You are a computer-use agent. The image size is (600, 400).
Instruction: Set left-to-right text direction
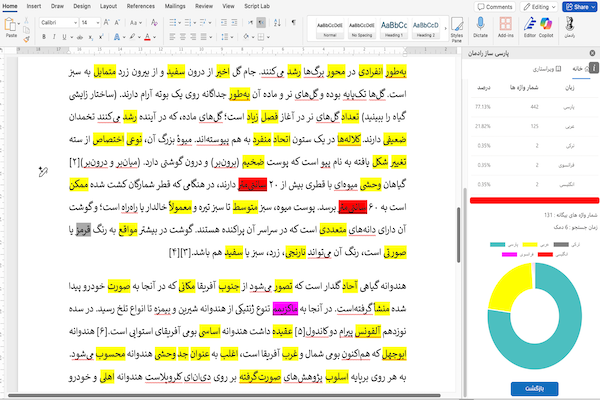pyautogui.click(x=250, y=23)
